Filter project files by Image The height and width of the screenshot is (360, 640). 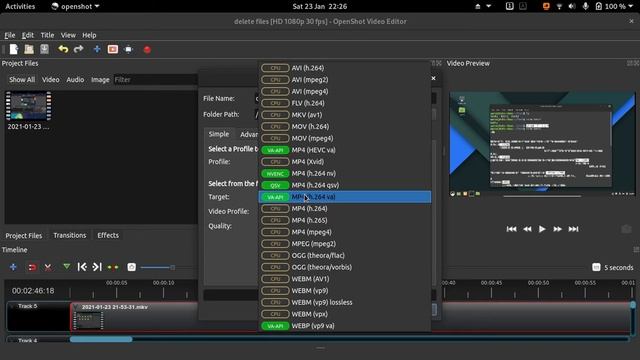click(100, 80)
